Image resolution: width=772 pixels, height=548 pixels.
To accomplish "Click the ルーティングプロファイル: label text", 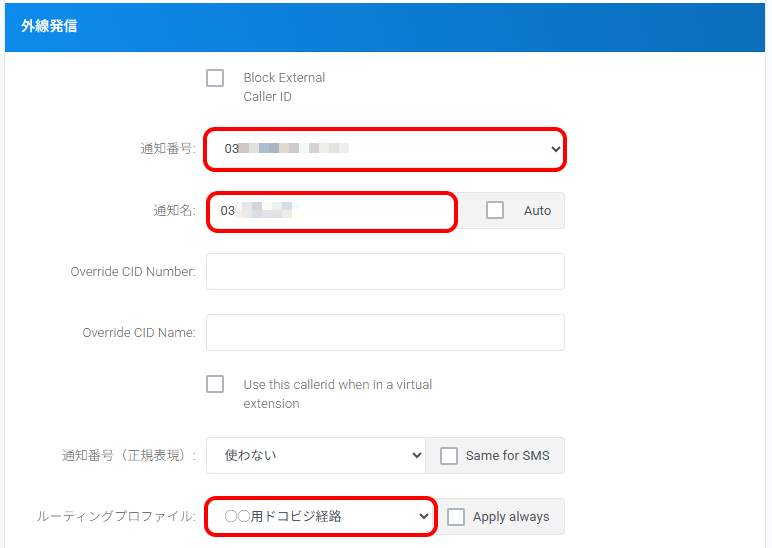I will tap(116, 517).
